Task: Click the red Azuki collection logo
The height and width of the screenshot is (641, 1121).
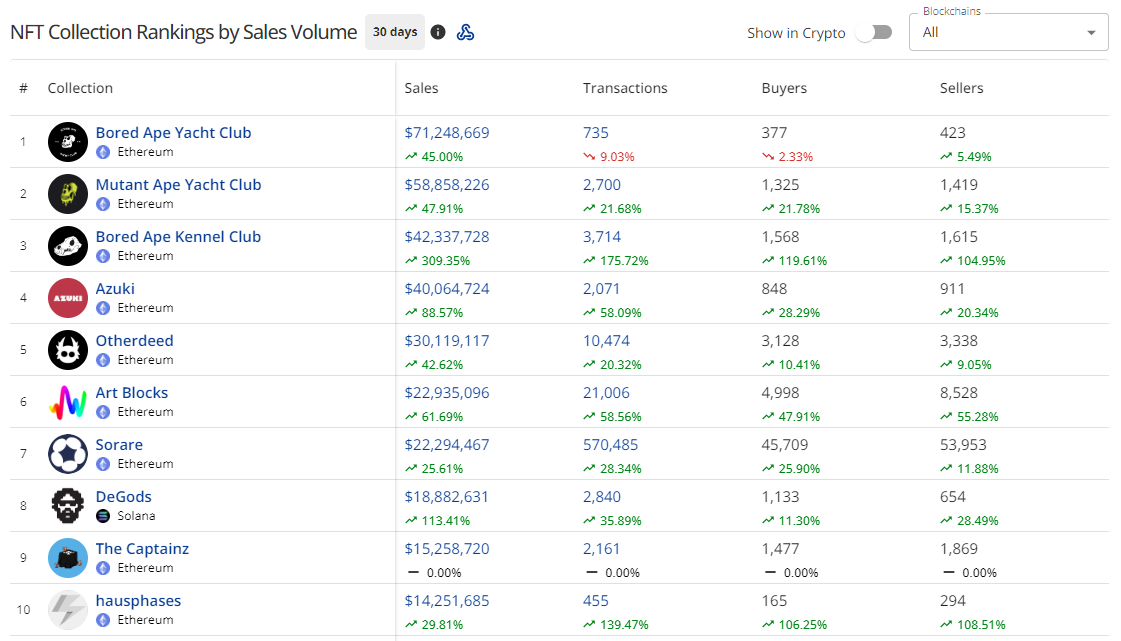Action: (68, 298)
